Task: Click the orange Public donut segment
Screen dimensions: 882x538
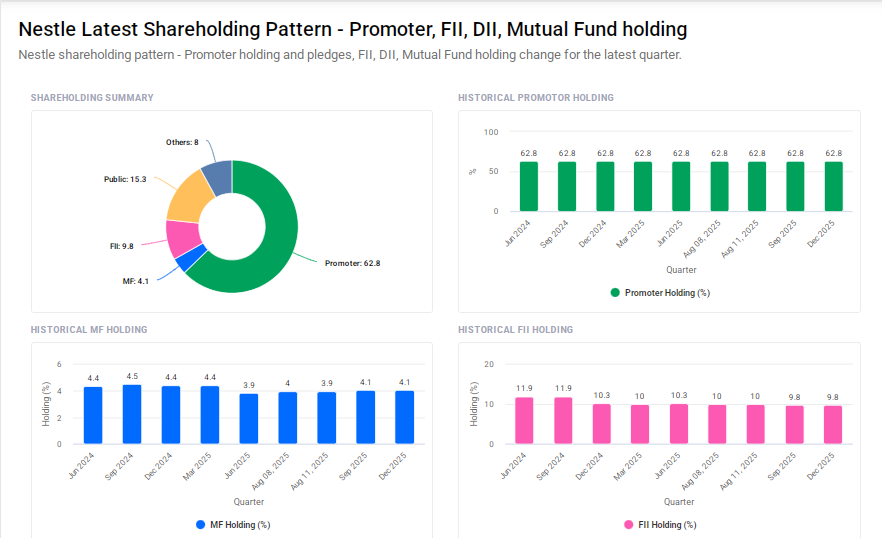Action: pos(187,199)
